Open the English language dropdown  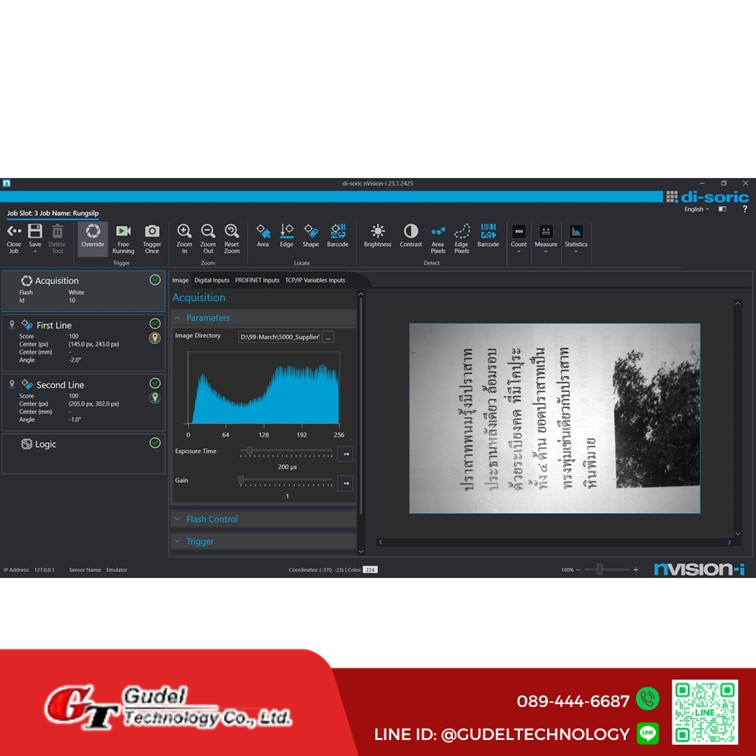click(x=696, y=210)
